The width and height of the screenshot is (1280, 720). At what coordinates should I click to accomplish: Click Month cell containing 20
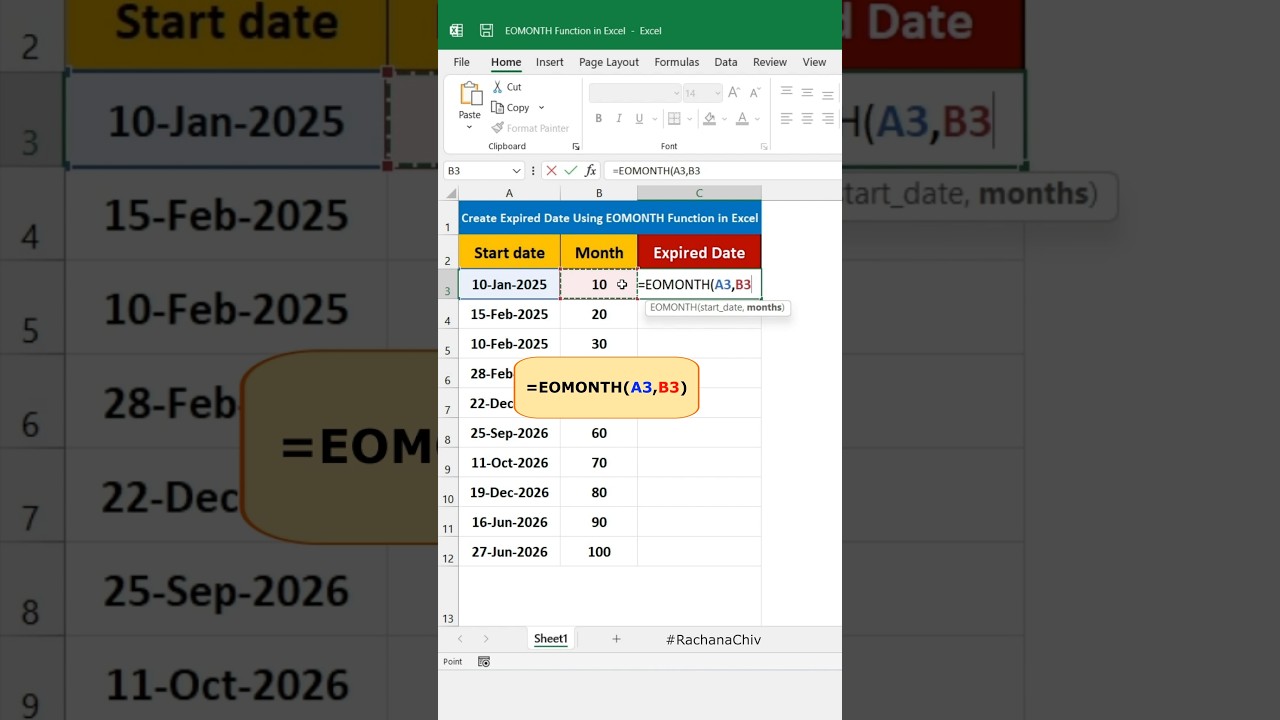click(x=599, y=314)
